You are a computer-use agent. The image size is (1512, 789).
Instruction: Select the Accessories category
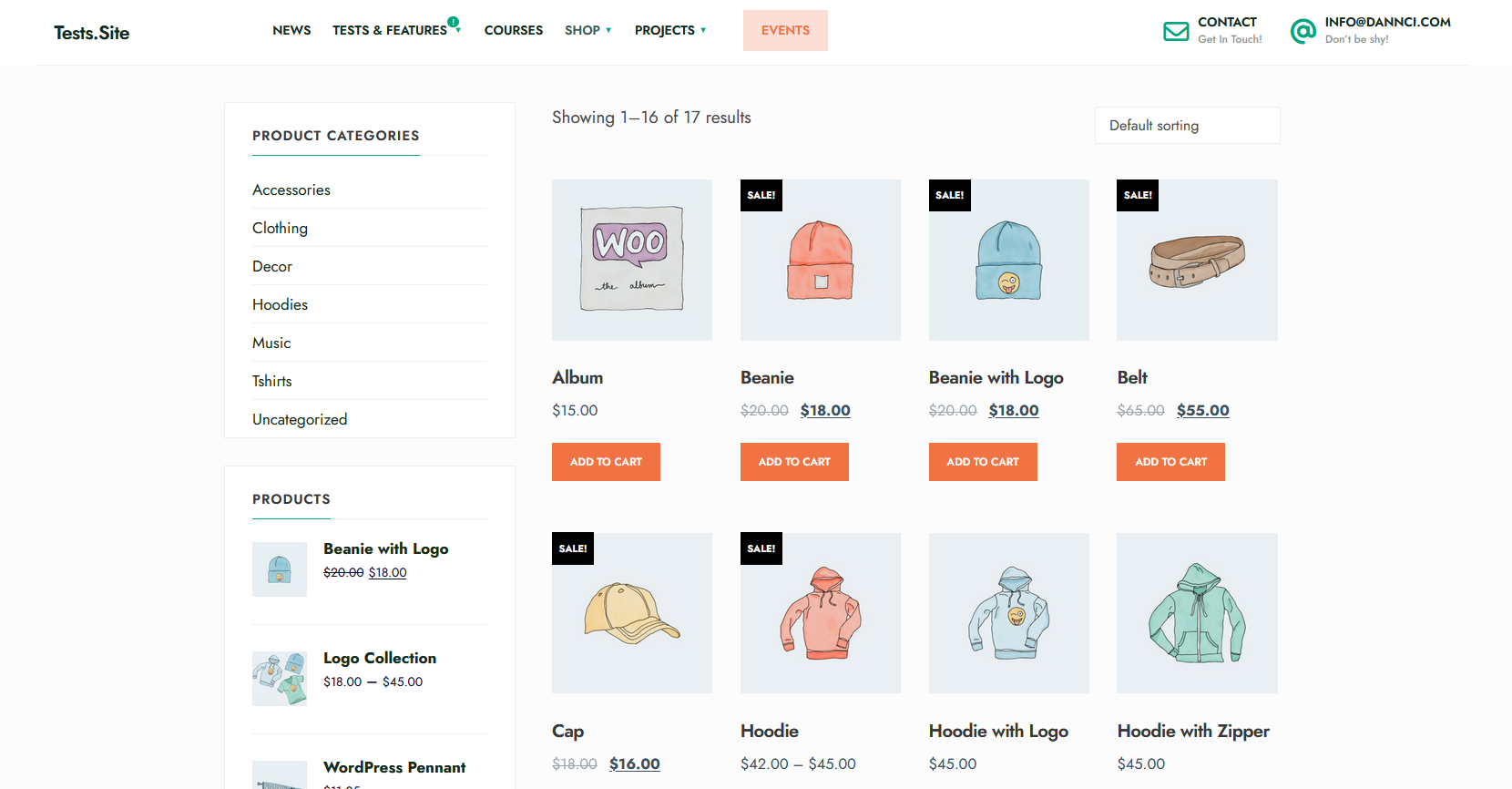[x=291, y=190]
